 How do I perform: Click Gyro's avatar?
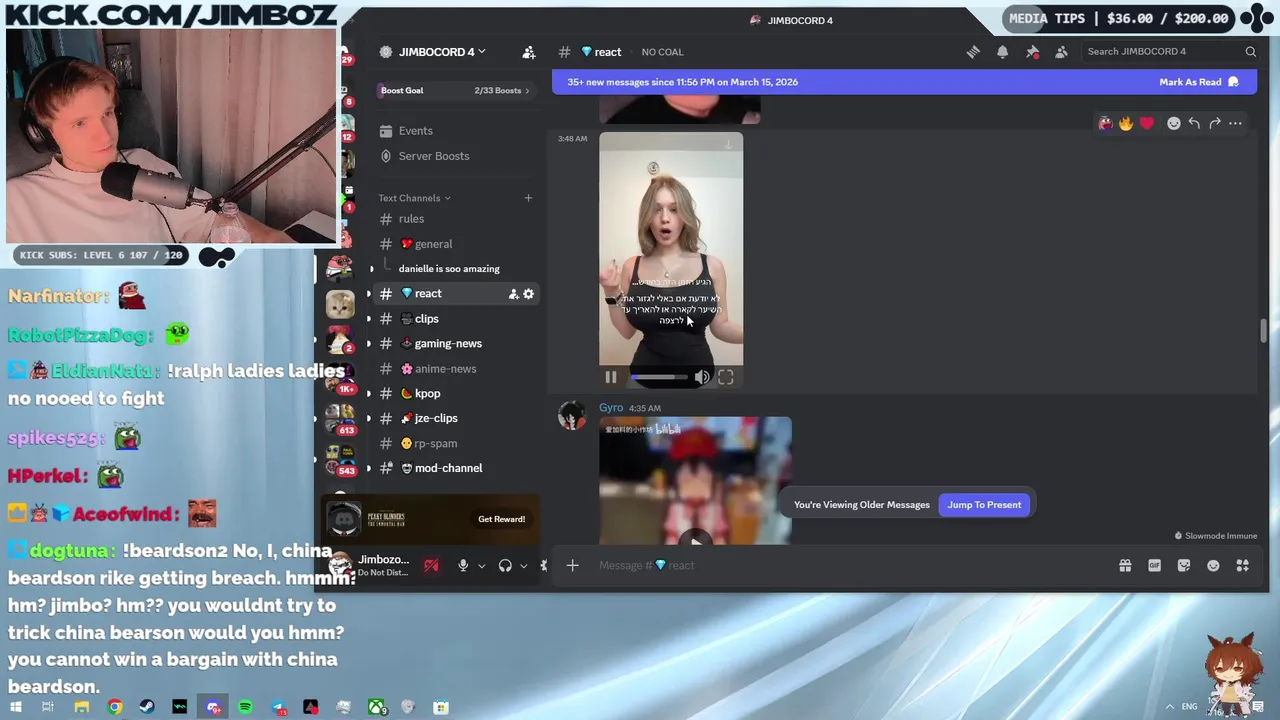pyautogui.click(x=572, y=416)
